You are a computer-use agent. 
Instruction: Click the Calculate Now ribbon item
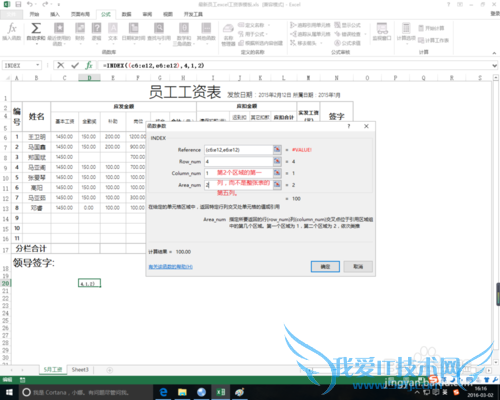[431, 28]
